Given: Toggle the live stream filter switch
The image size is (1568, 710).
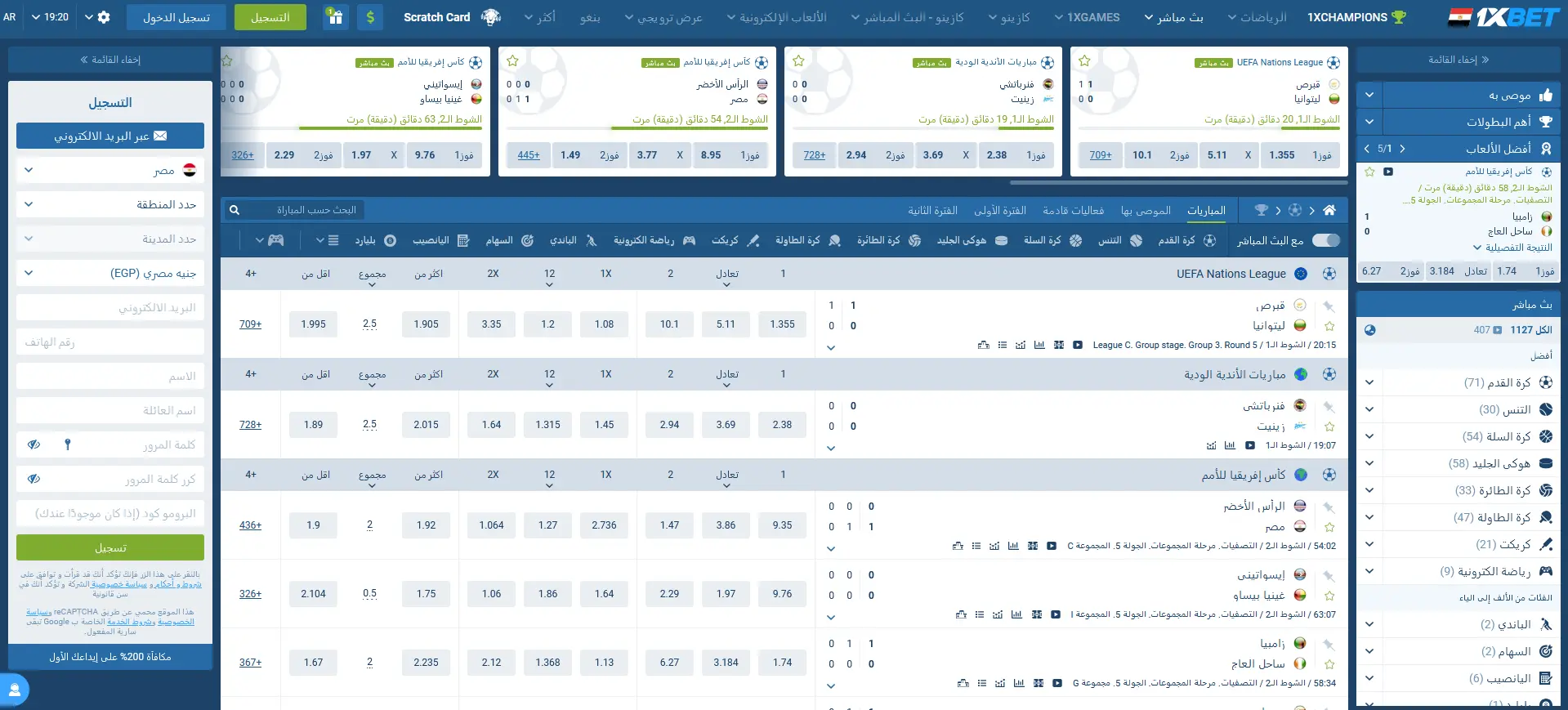Looking at the screenshot, I should coord(1325,240).
